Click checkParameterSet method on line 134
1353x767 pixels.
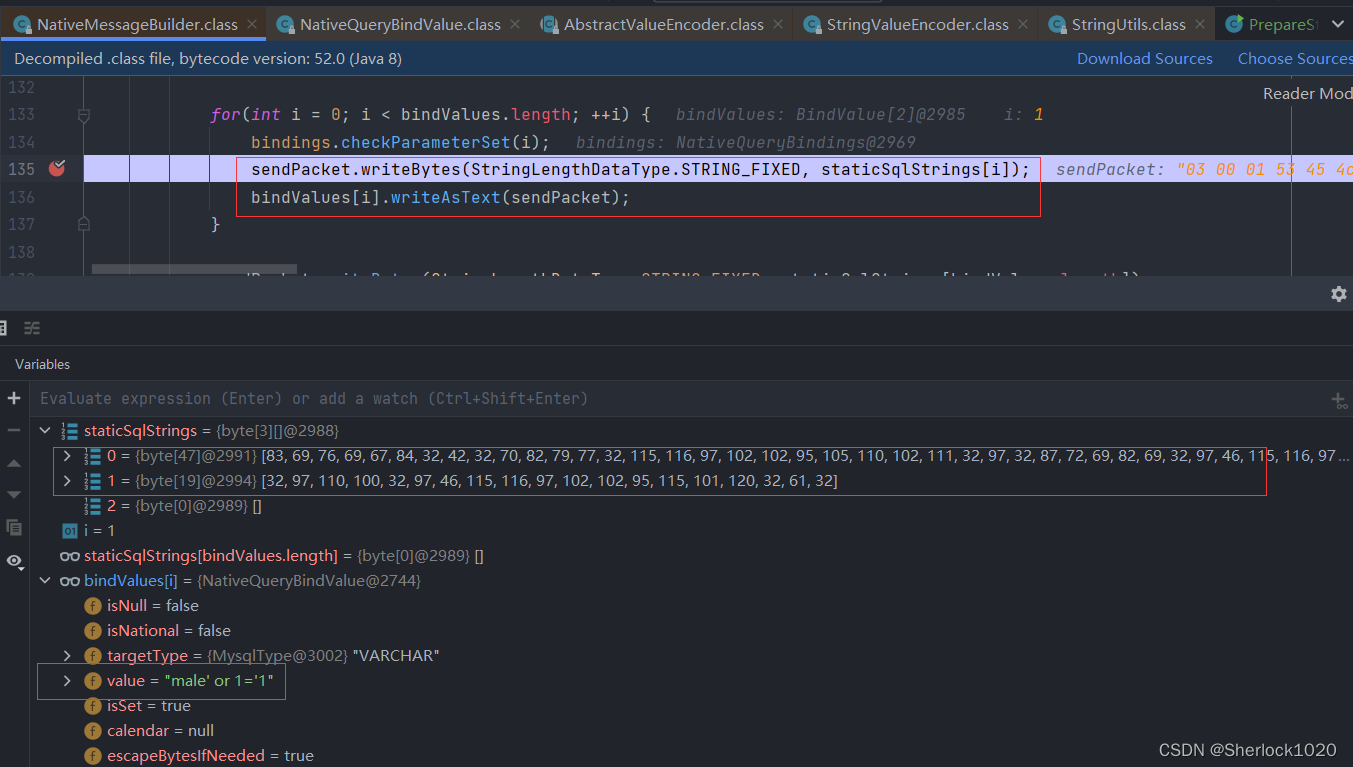(x=426, y=142)
